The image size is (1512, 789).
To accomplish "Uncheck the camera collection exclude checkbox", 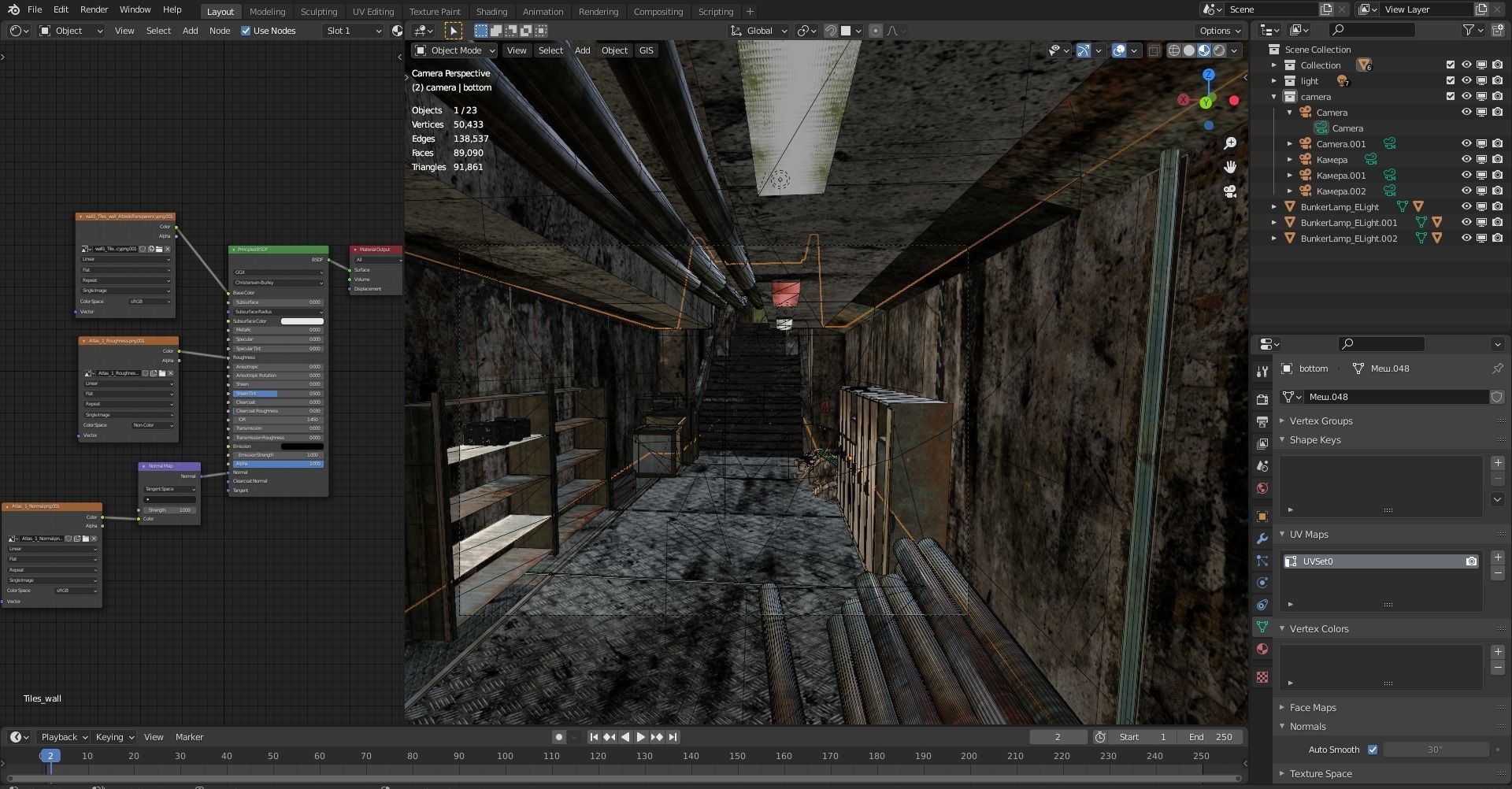I will pos(1451,97).
